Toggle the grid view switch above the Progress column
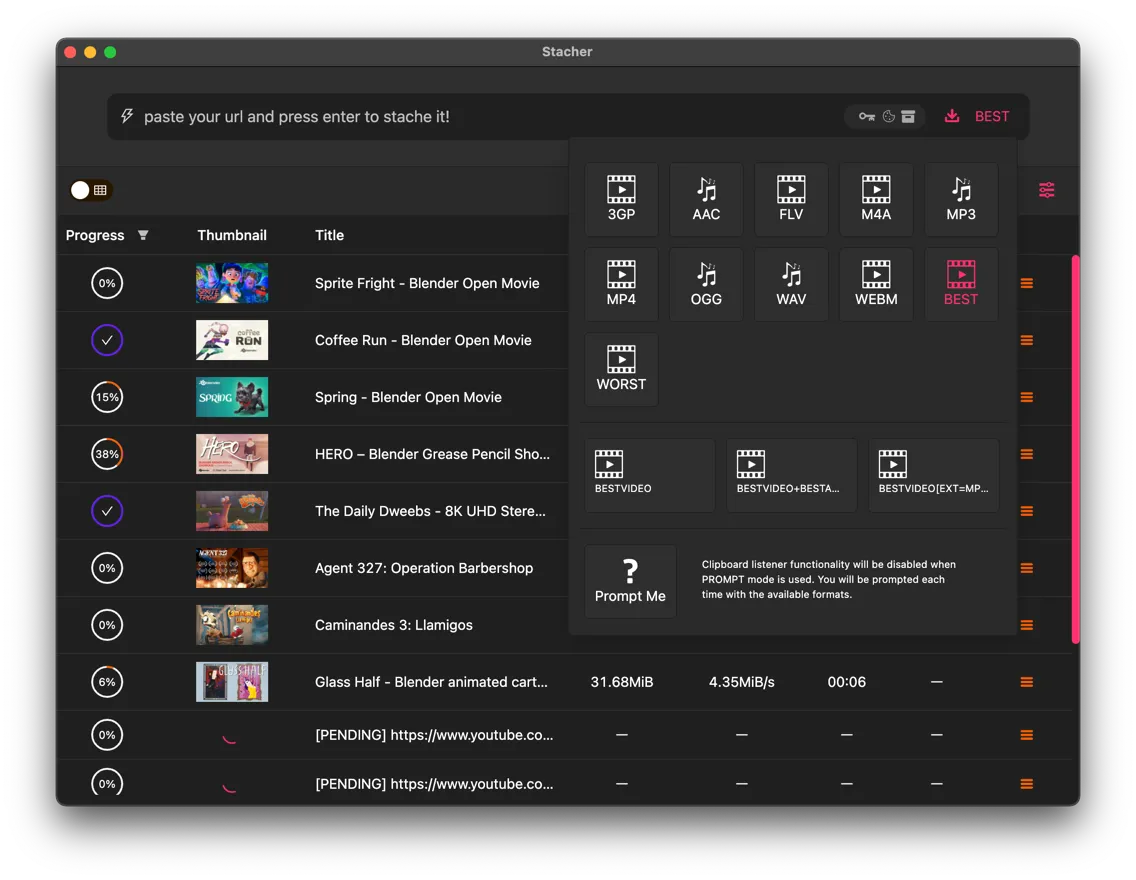 pos(89,189)
